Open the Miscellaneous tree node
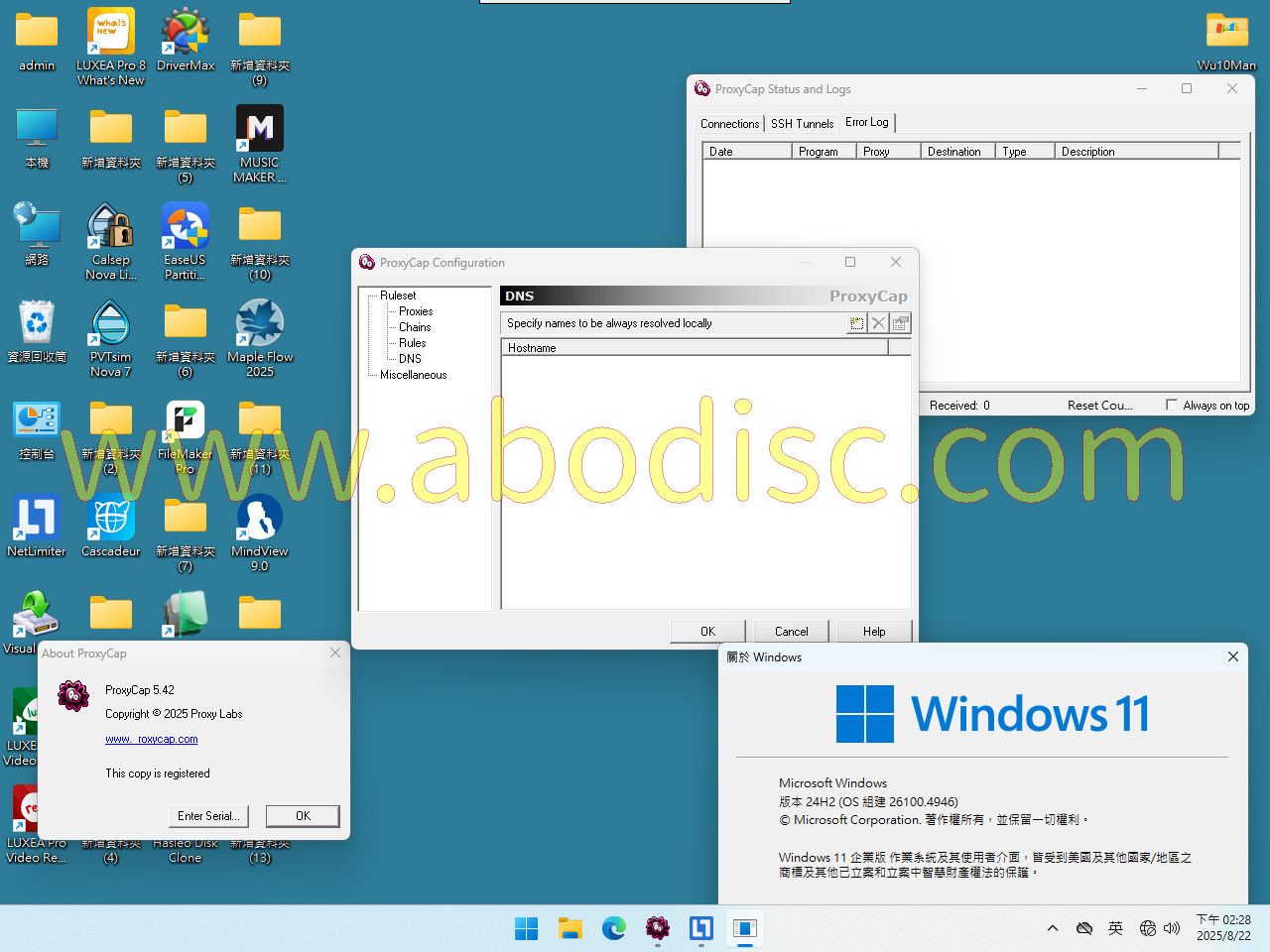 [413, 375]
